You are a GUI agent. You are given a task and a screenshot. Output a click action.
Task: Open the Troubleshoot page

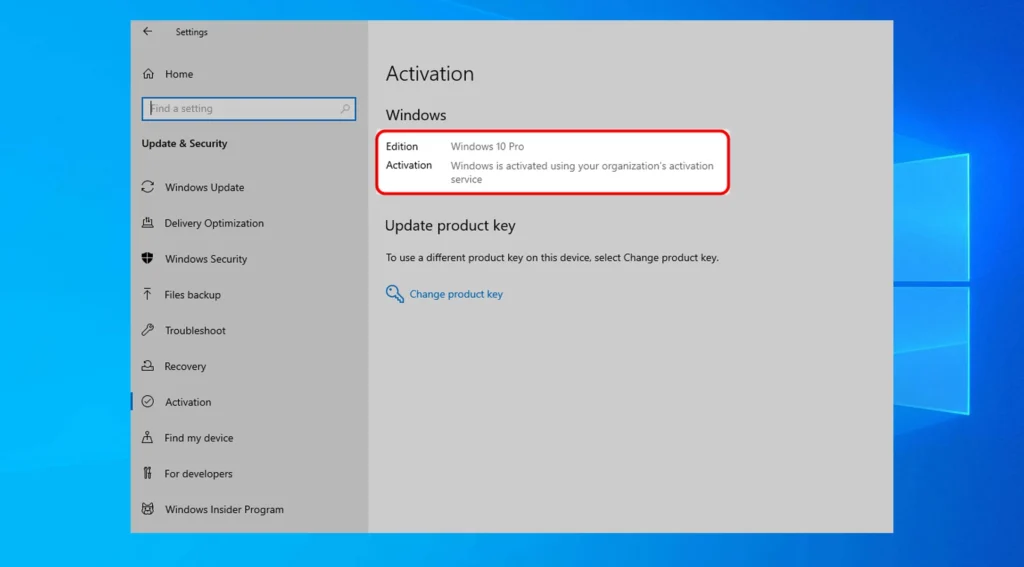coord(195,331)
